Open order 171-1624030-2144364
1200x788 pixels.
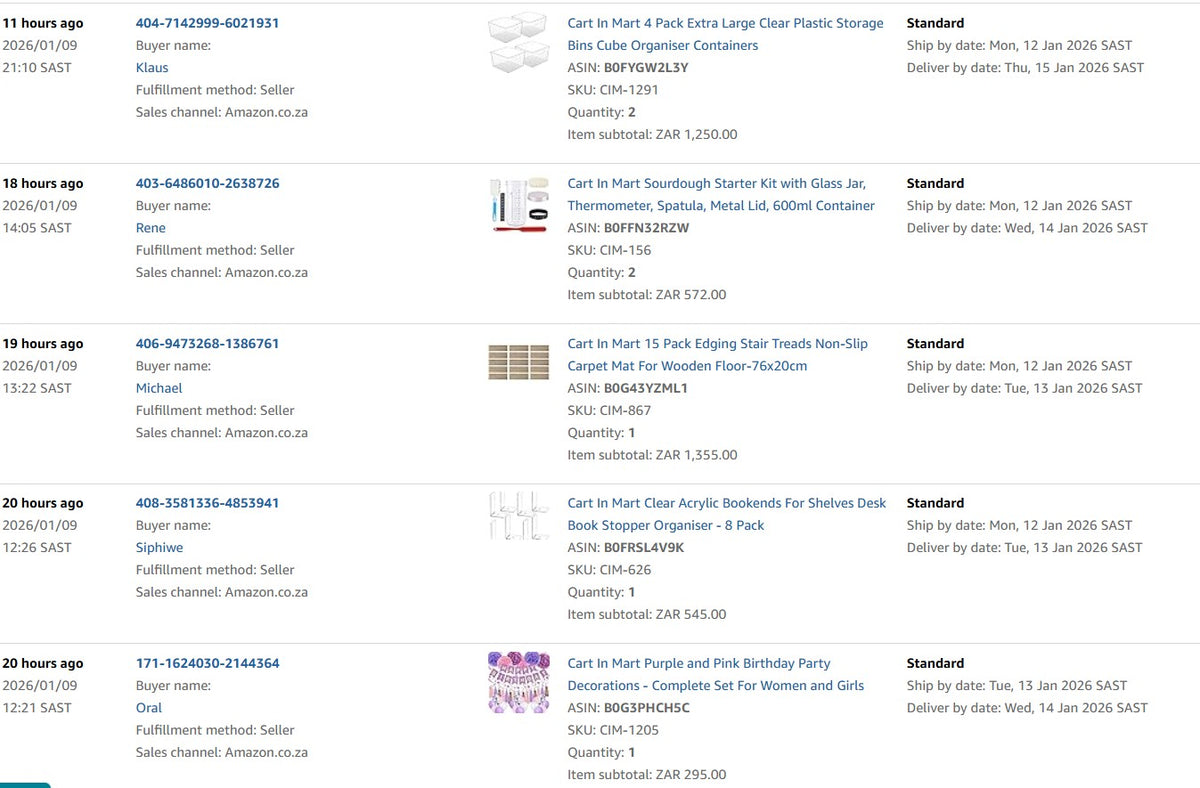(x=207, y=663)
